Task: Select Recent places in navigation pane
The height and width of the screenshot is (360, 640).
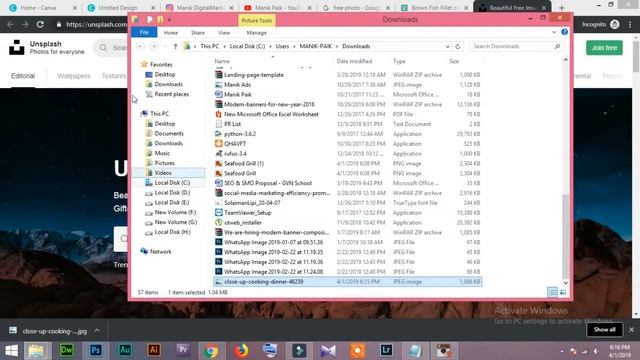Action: [x=171, y=94]
